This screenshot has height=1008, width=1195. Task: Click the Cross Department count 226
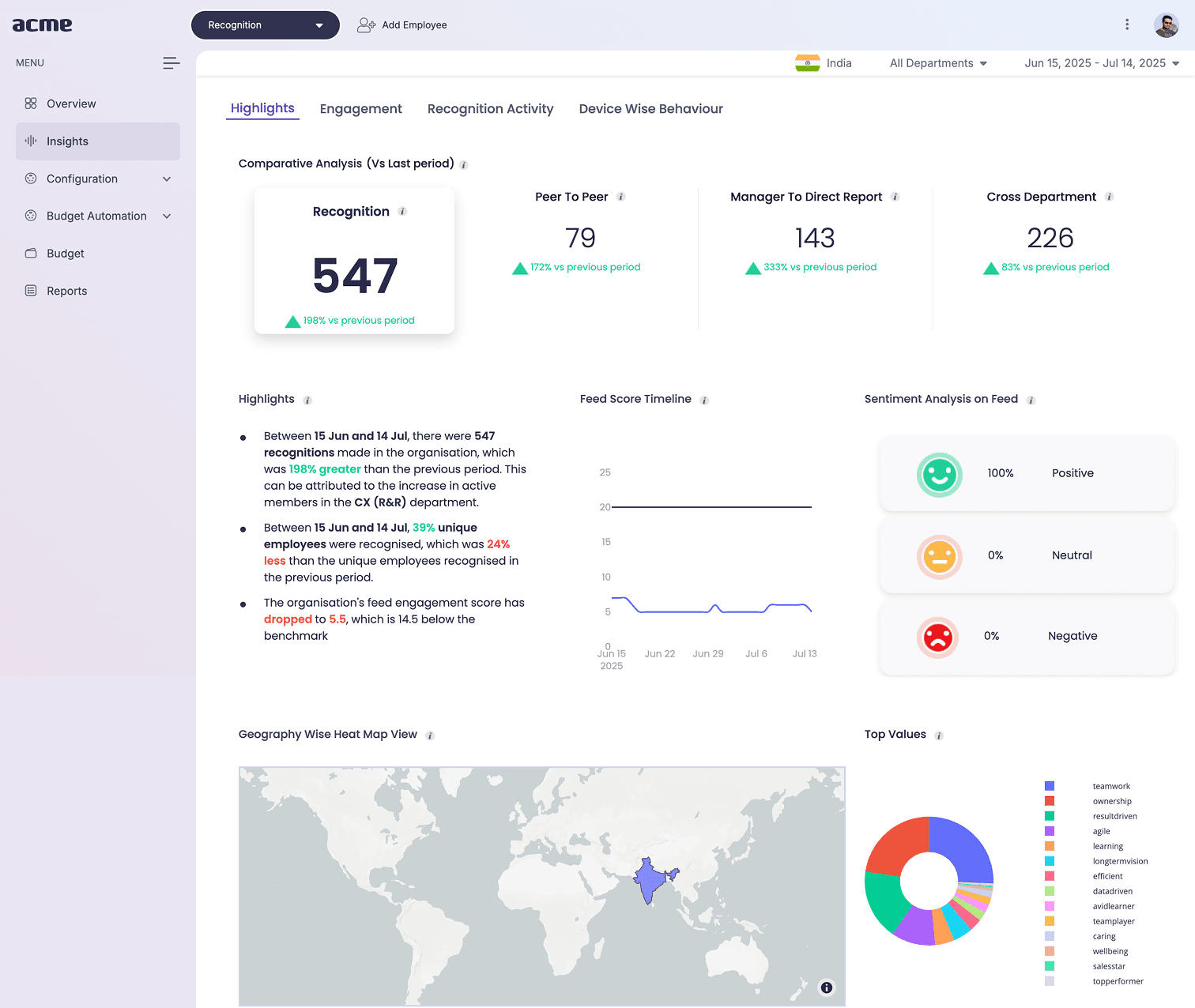click(x=1050, y=238)
